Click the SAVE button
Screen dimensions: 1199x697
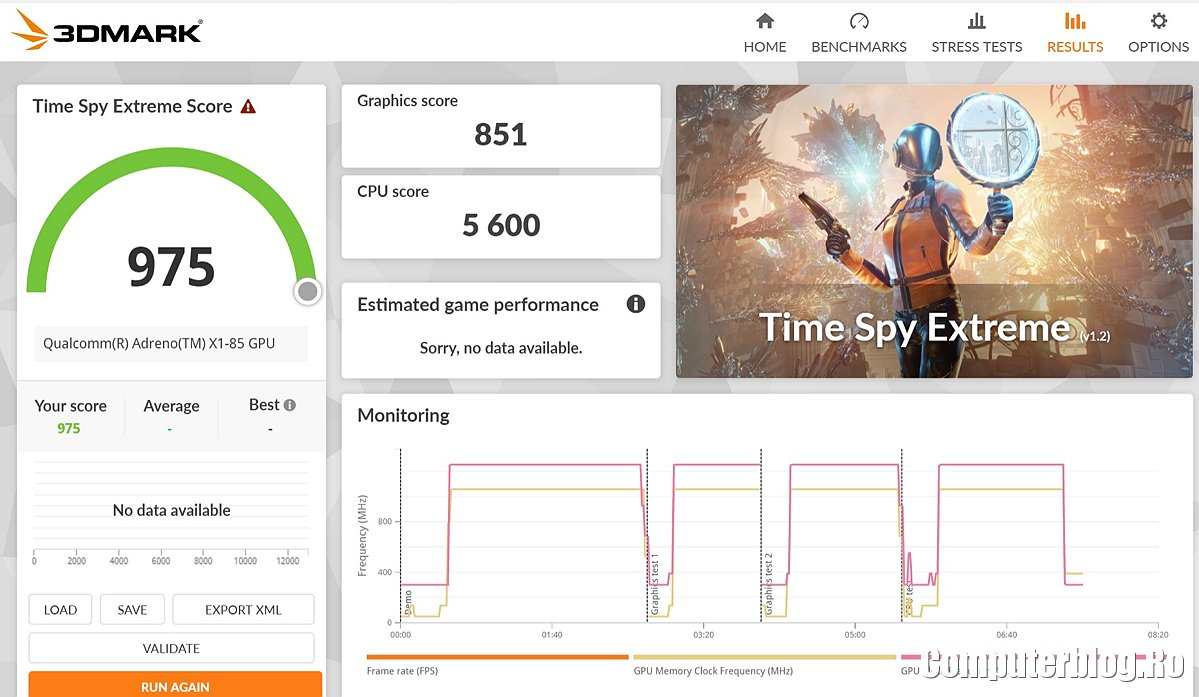132,610
